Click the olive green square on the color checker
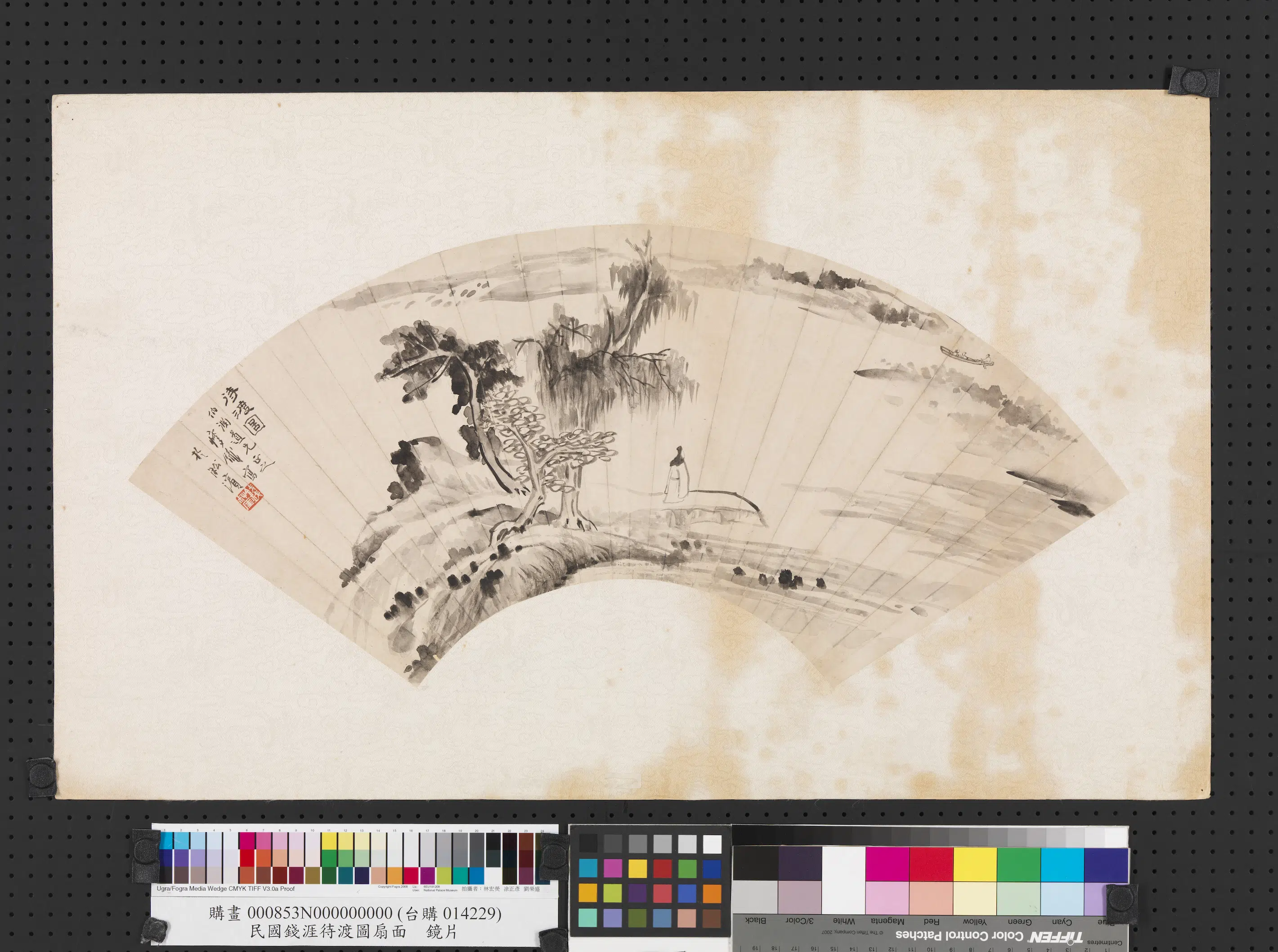Image resolution: width=1278 pixels, height=952 pixels. [x=638, y=917]
